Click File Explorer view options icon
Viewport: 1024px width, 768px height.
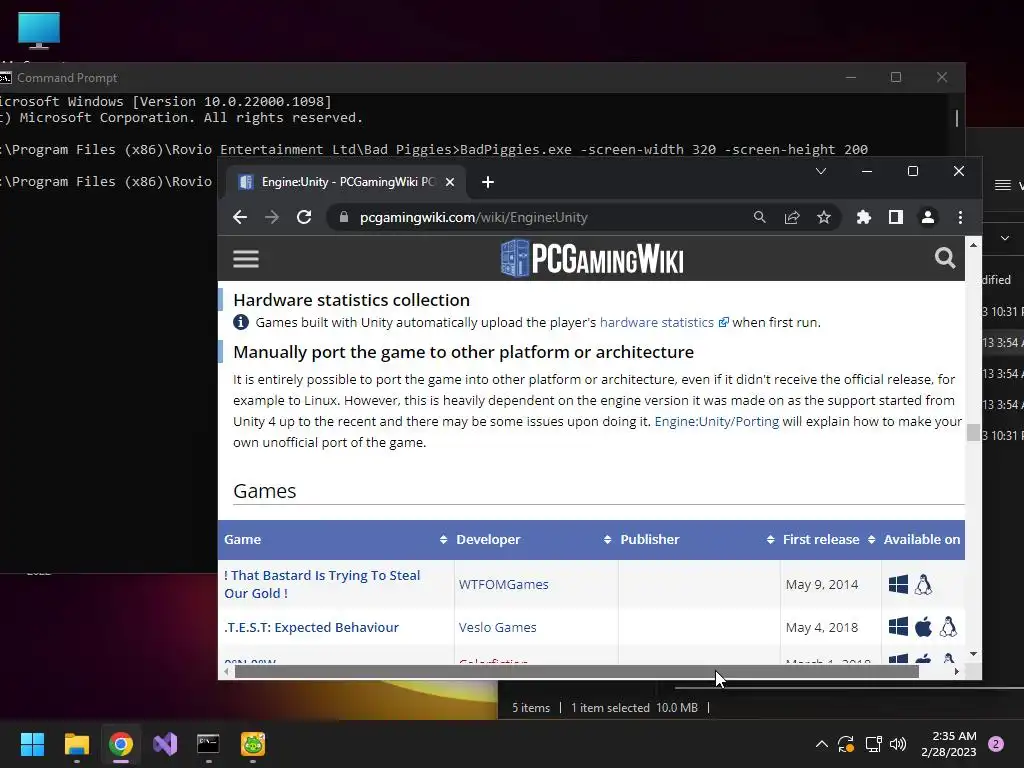coord(1002,185)
